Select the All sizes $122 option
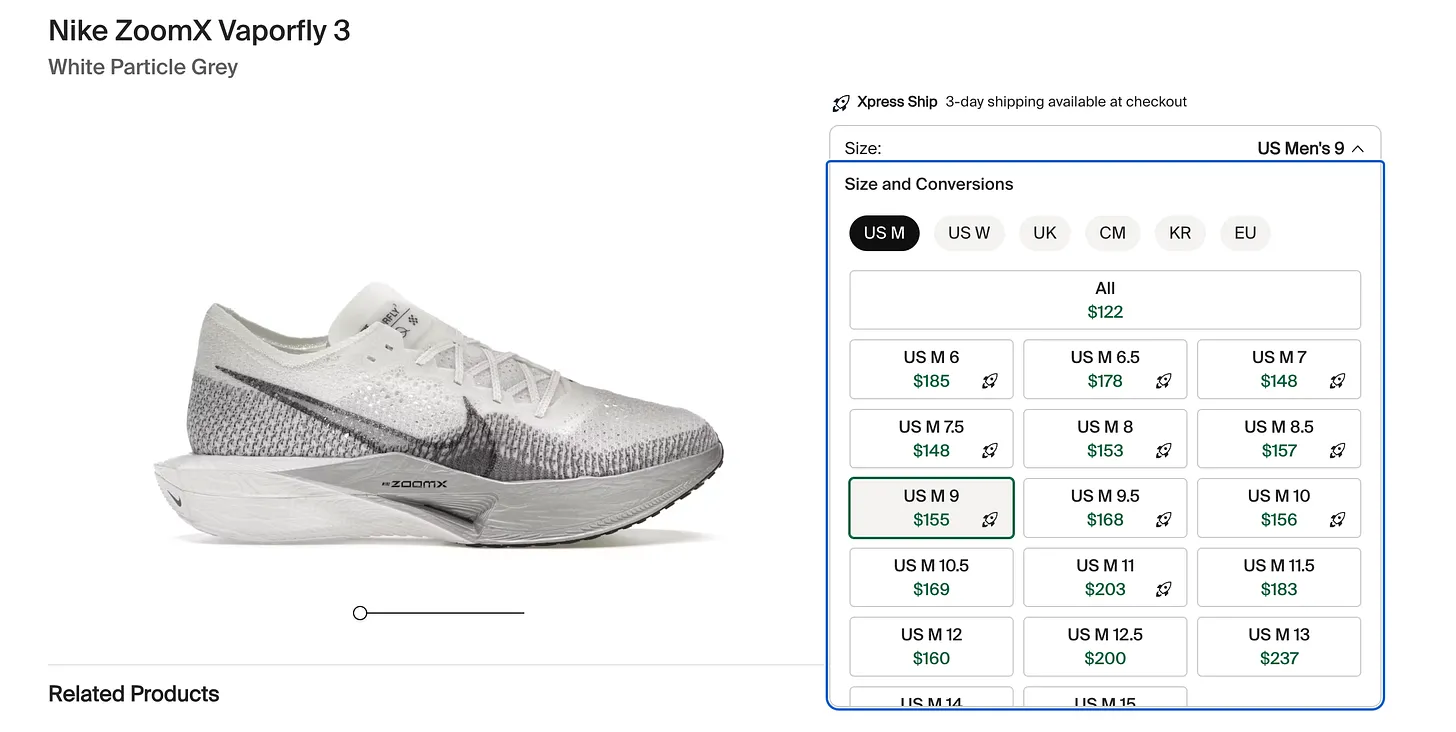 pos(1104,300)
